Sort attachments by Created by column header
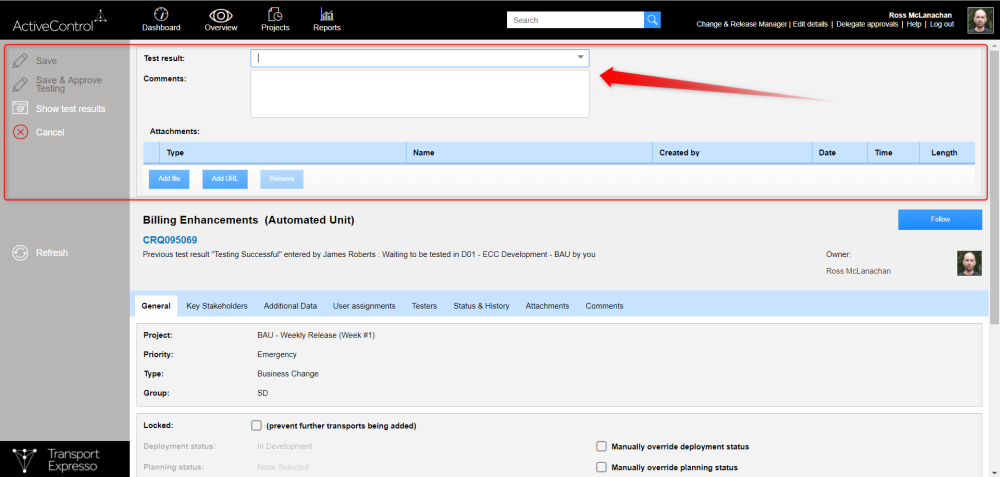The image size is (1000, 477). point(732,153)
